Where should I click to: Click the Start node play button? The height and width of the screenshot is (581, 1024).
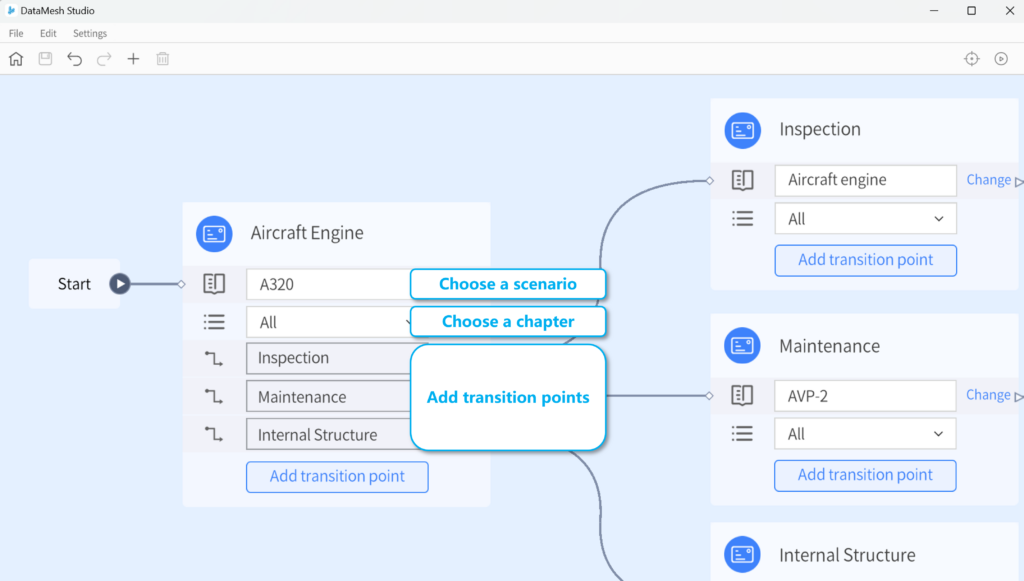click(119, 284)
